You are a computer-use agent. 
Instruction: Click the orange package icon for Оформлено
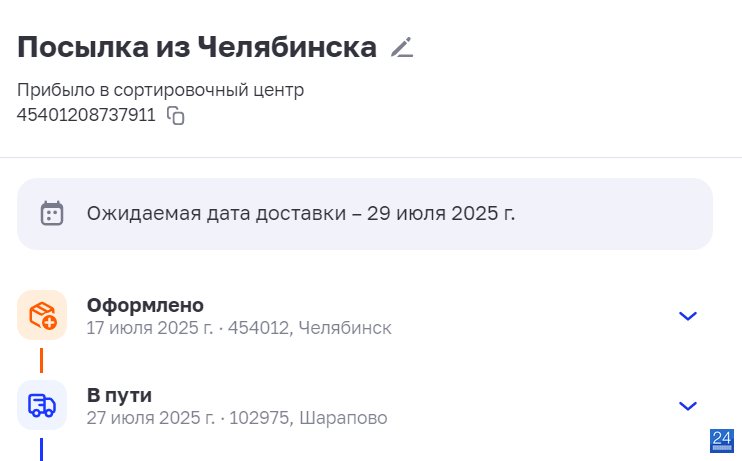pyautogui.click(x=42, y=315)
